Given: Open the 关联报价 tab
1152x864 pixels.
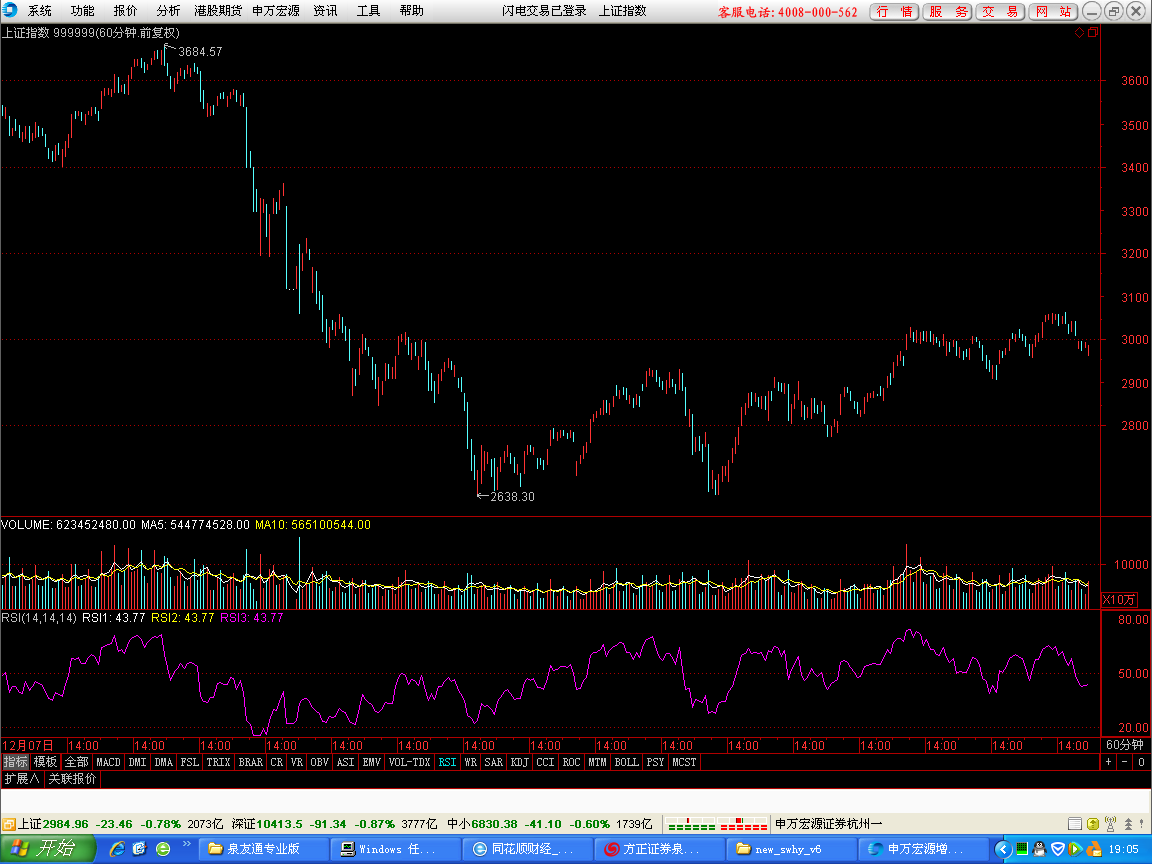Looking at the screenshot, I should (x=72, y=778).
